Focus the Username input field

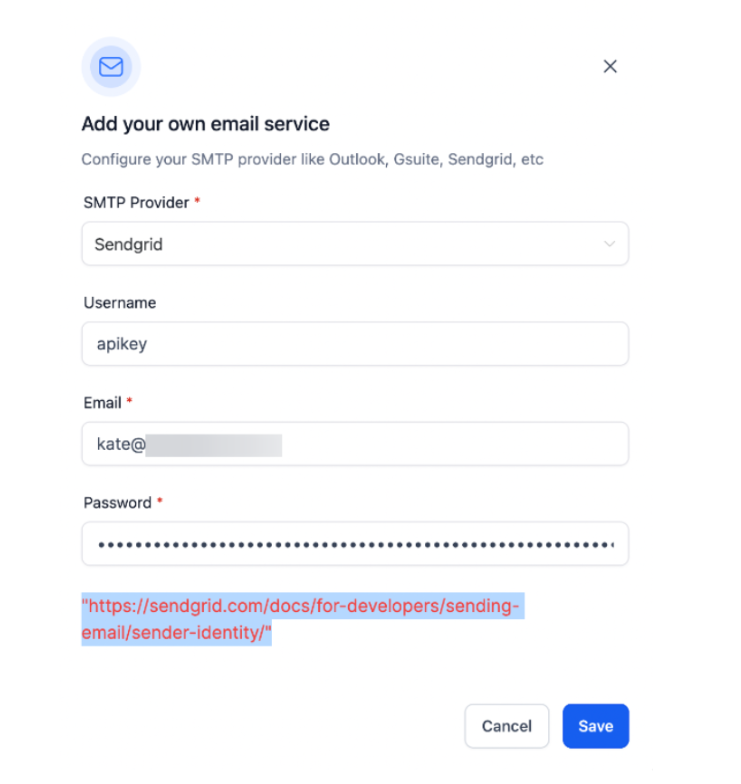(354, 344)
